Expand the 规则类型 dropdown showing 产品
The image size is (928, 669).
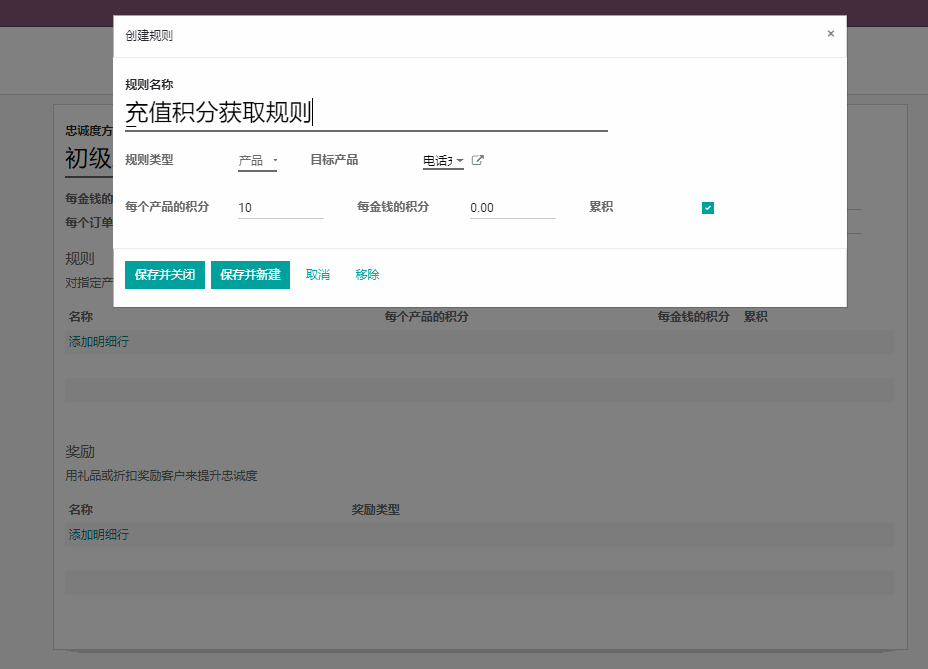pyautogui.click(x=257, y=161)
